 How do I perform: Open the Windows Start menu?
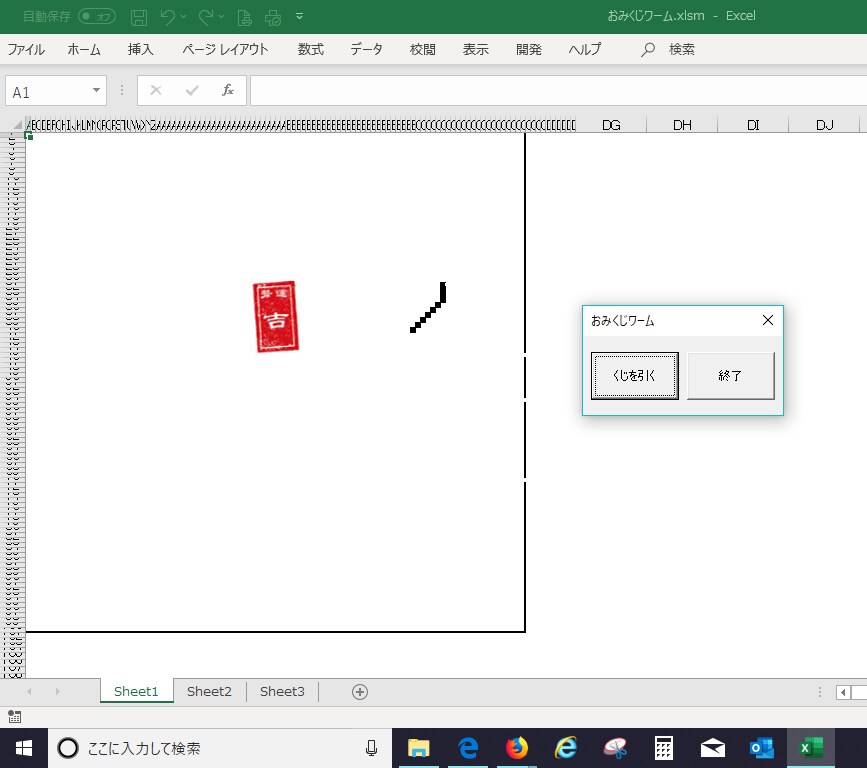pos(24,748)
